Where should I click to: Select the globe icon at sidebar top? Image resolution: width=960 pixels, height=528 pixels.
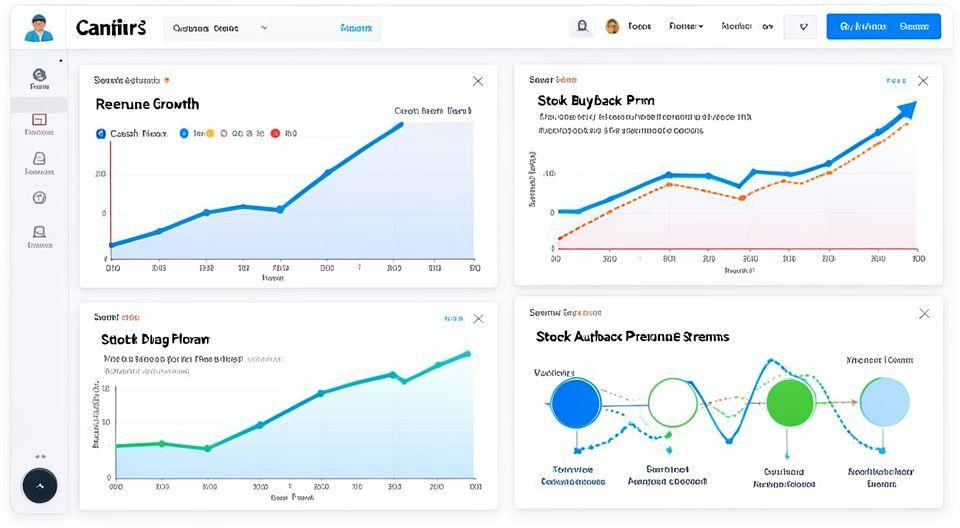39,75
